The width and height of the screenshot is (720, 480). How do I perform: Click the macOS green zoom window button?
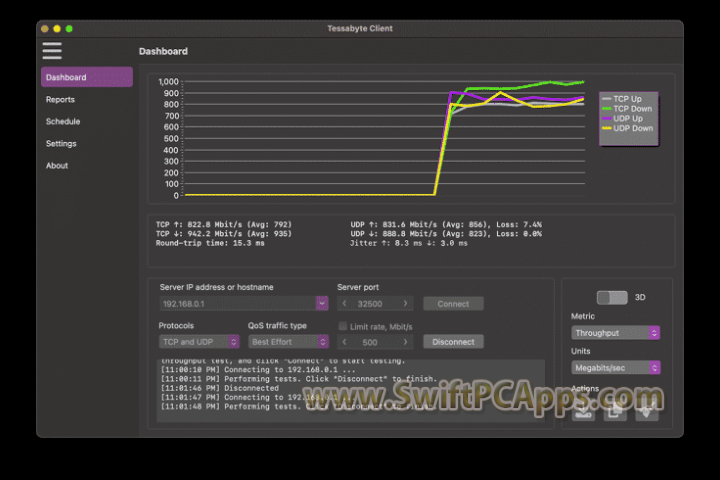69,28
